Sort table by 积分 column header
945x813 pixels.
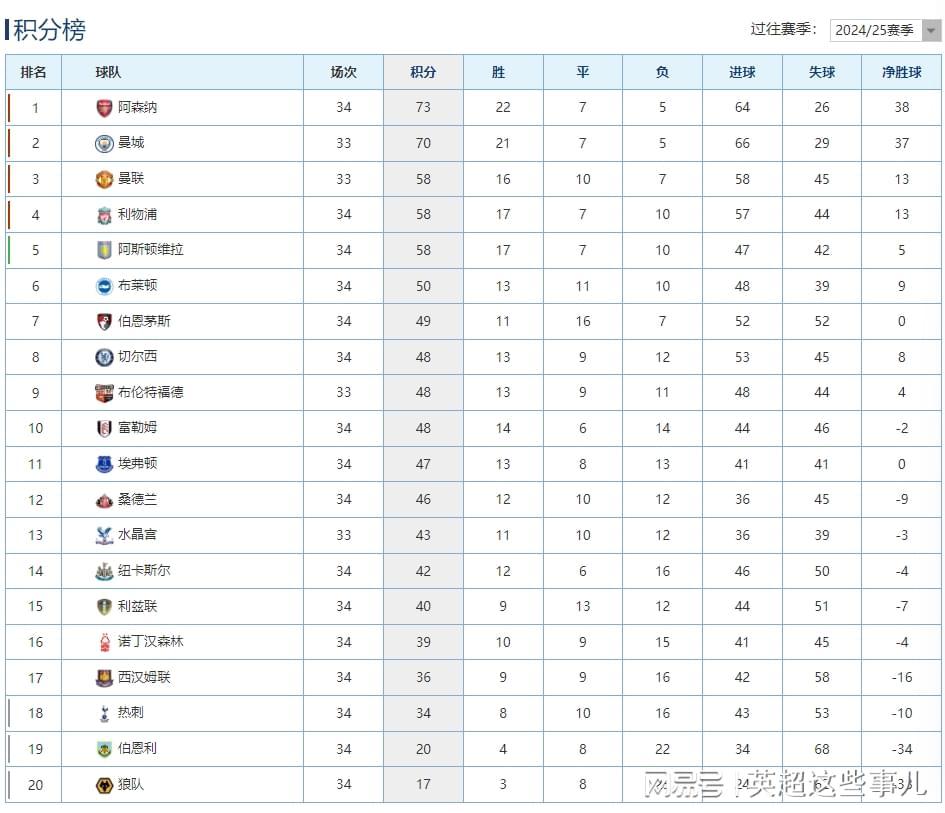click(x=423, y=72)
